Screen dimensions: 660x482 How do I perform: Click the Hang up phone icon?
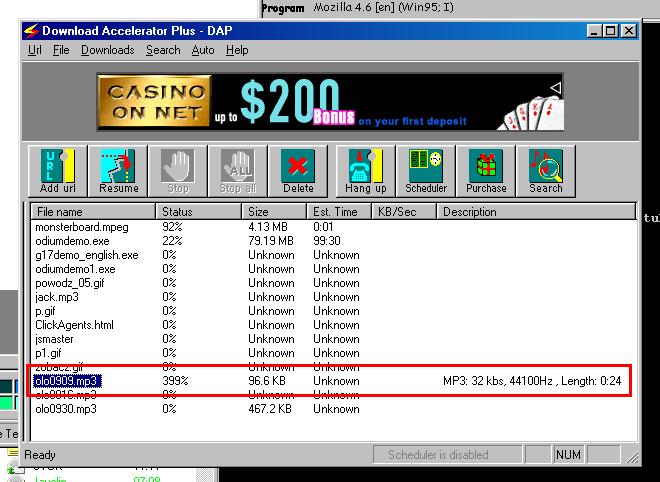pos(365,171)
